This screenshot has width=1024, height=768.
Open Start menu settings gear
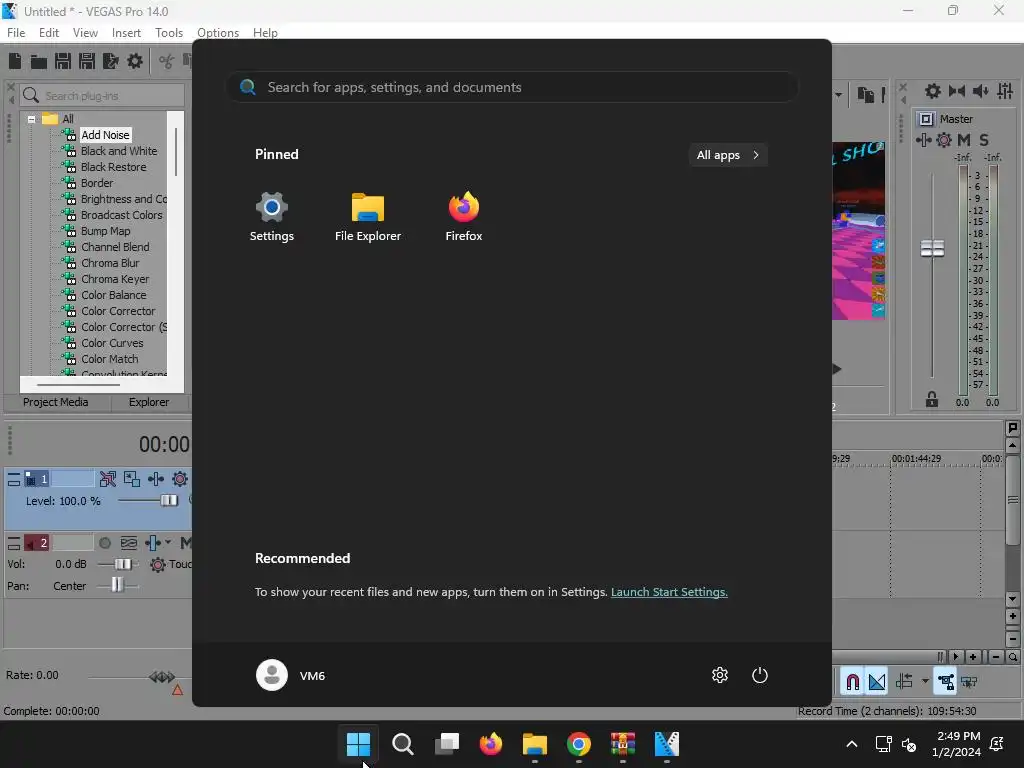coord(720,675)
